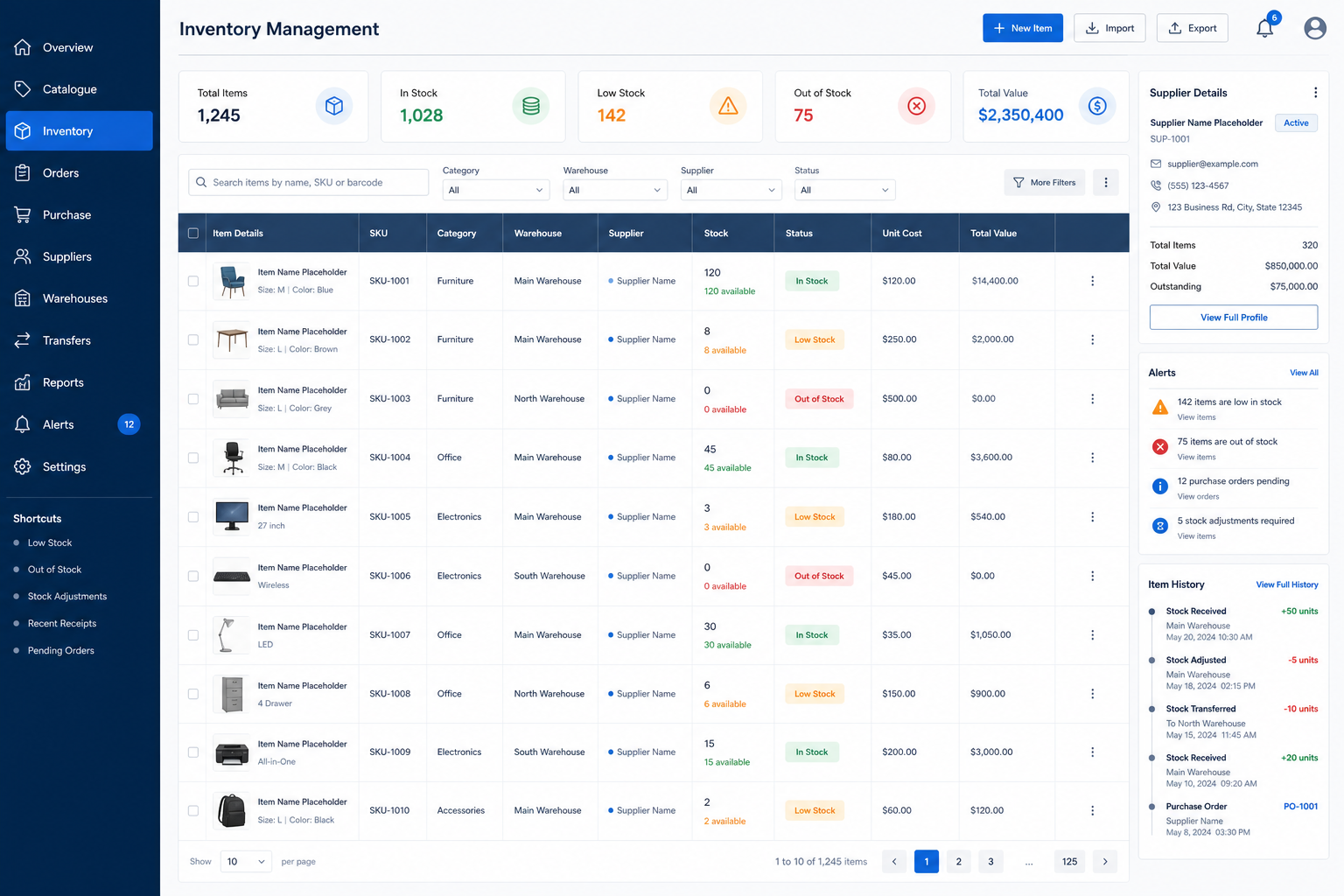Open Settings in the sidebar
1344x896 pixels.
80,466
